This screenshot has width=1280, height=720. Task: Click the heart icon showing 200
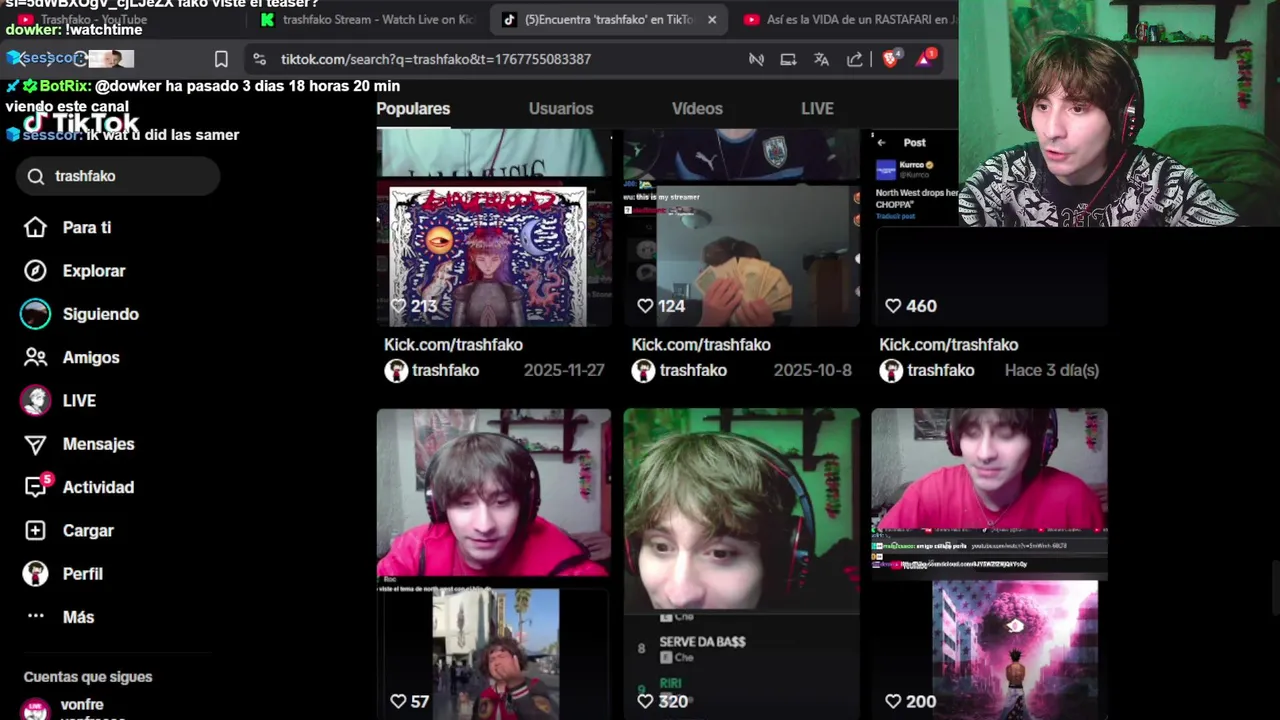coord(893,701)
